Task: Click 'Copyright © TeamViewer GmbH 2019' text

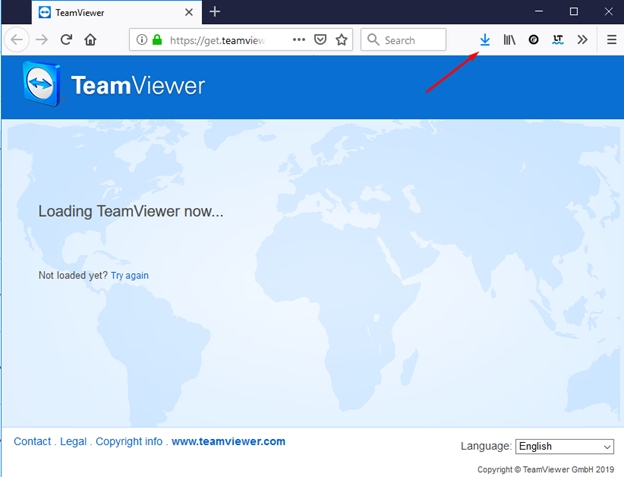Action: [546, 469]
